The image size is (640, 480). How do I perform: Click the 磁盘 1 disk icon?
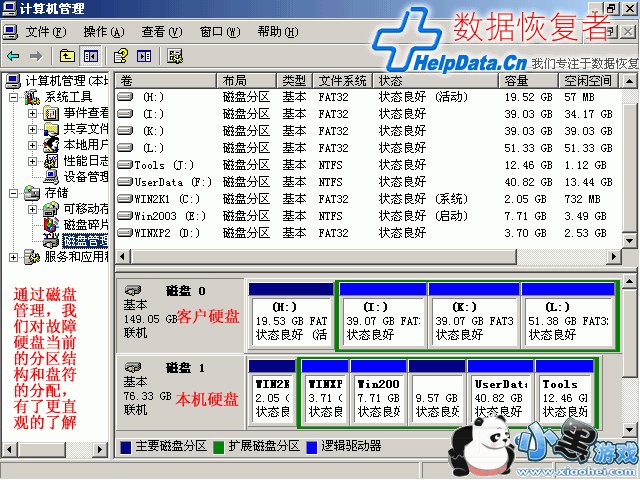click(x=133, y=368)
